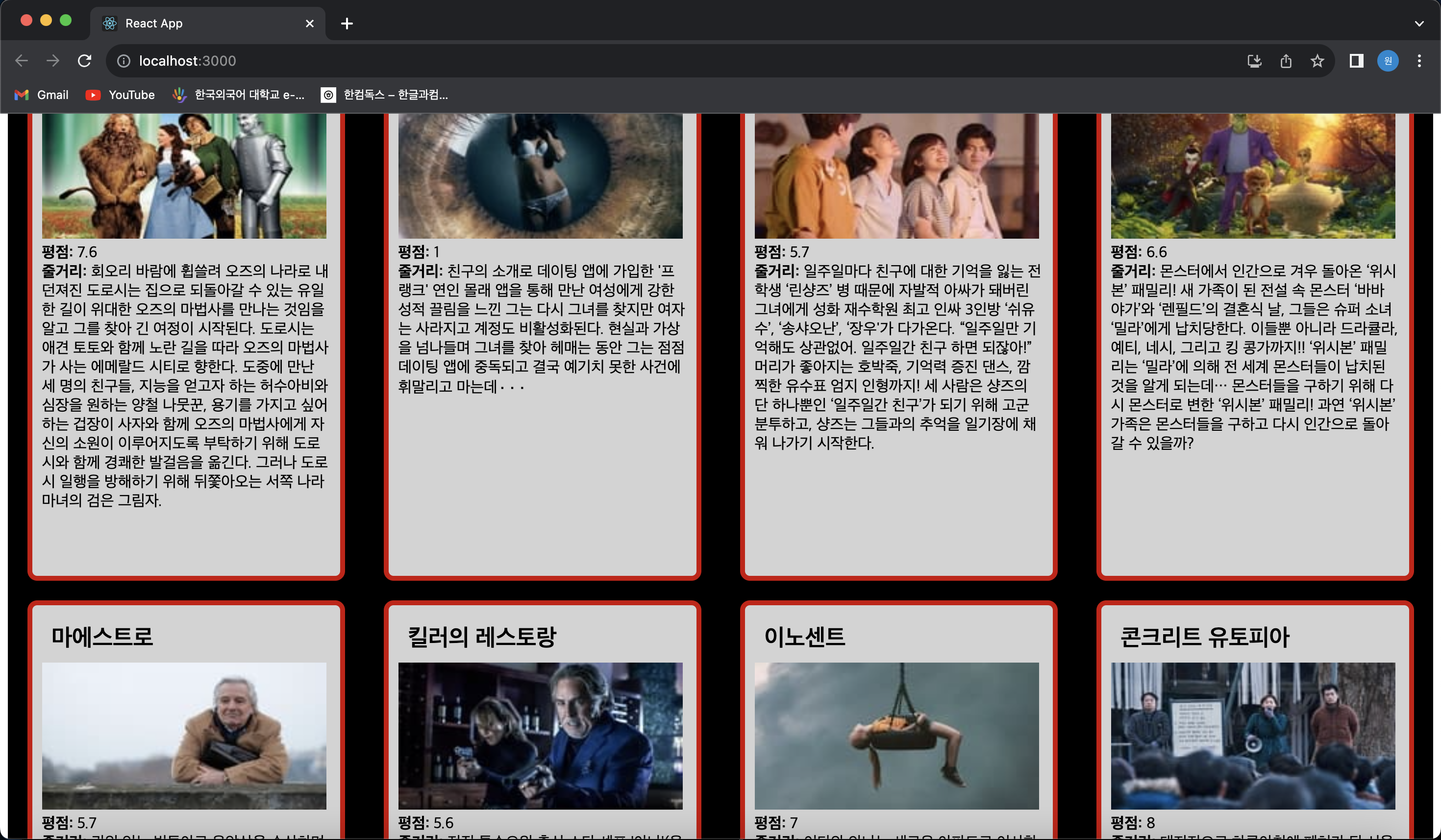Select the React App tab
This screenshot has height=840, width=1441.
click(x=207, y=24)
